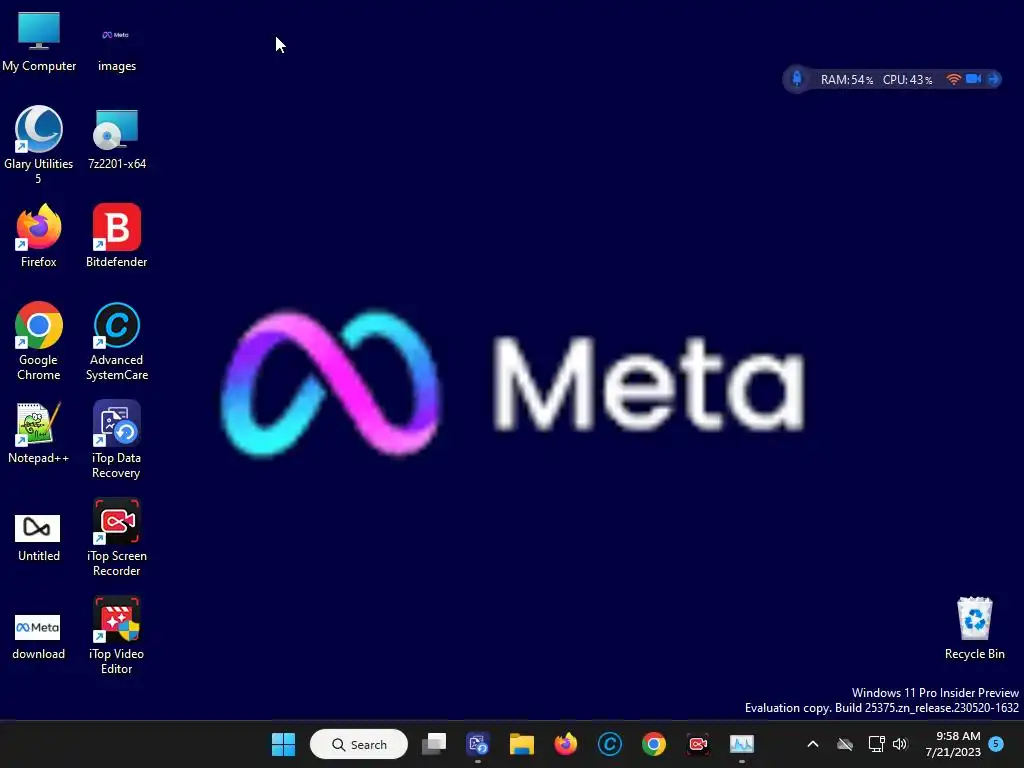Select the Notepad++ desktop shortcut

(39, 432)
